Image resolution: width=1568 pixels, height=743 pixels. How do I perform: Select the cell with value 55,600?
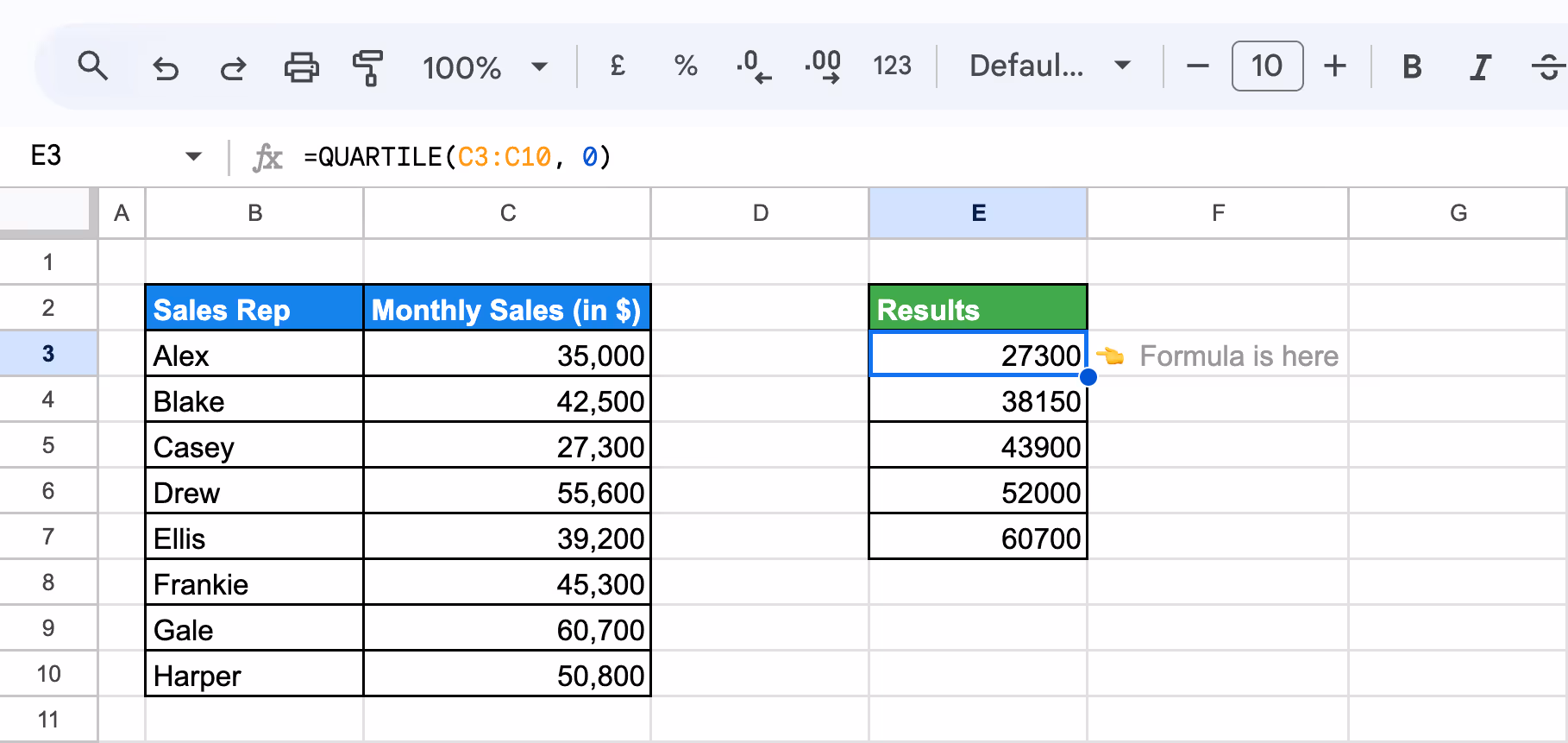(507, 491)
